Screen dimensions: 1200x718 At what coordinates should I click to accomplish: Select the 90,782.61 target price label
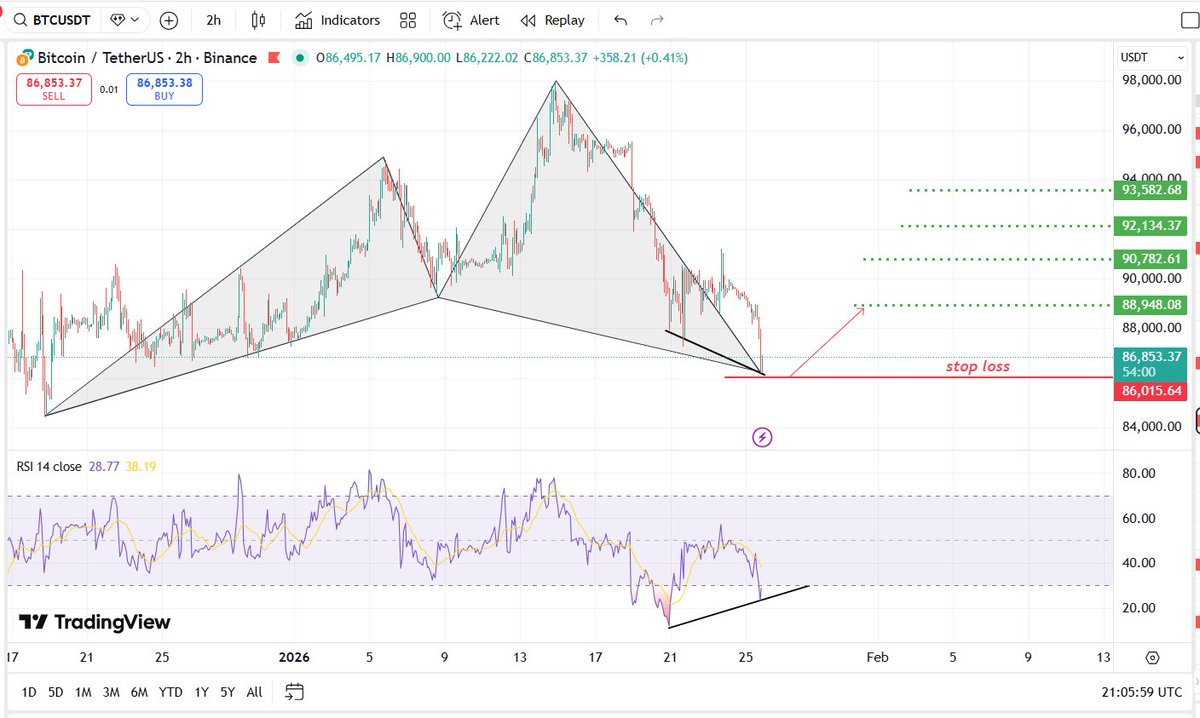tap(1150, 259)
